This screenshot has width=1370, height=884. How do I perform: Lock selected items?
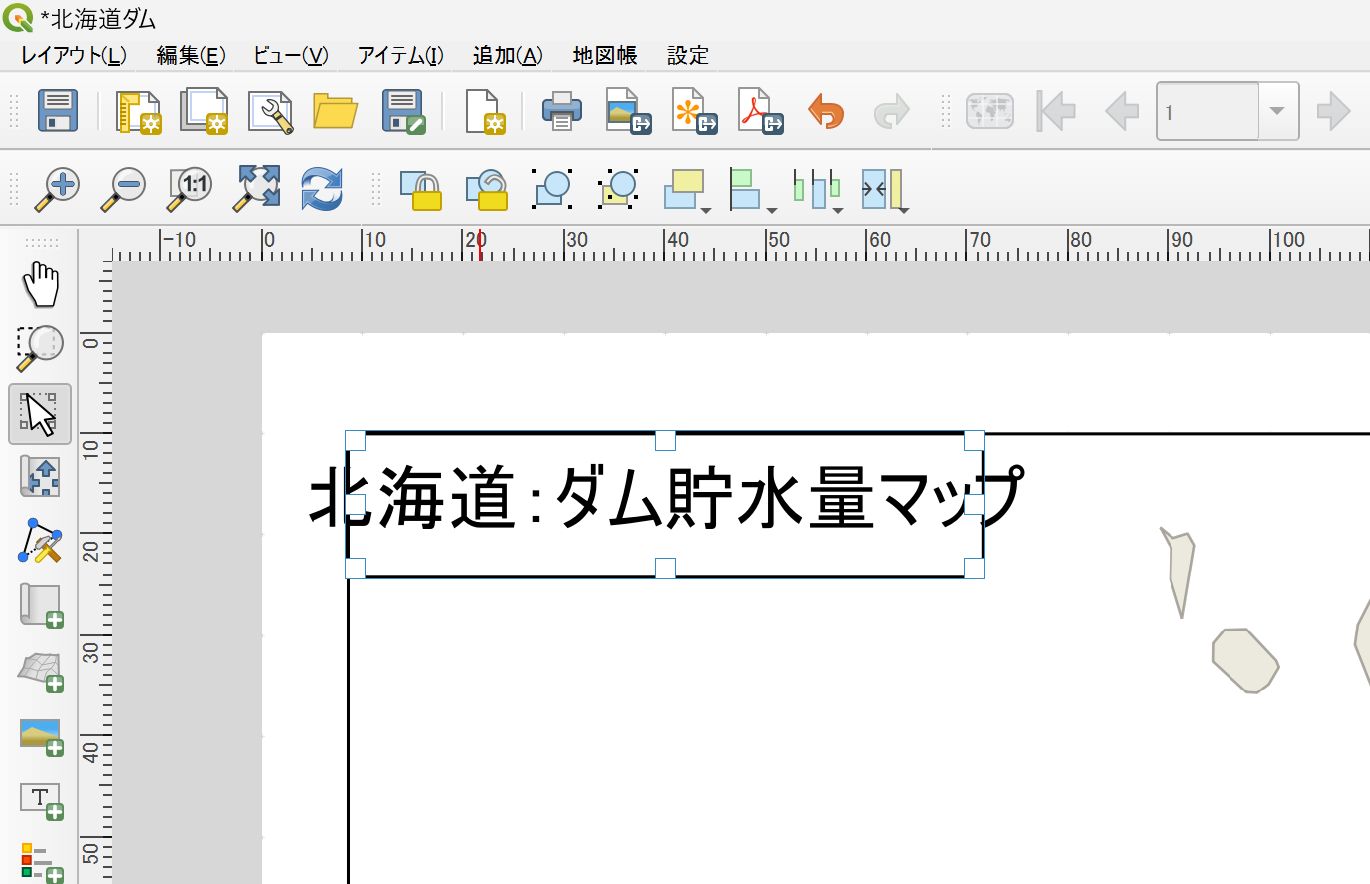point(420,189)
